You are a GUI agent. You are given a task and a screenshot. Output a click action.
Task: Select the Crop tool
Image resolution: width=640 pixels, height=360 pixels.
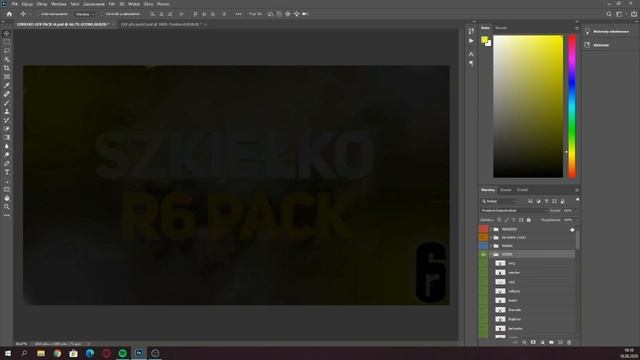[x=7, y=68]
